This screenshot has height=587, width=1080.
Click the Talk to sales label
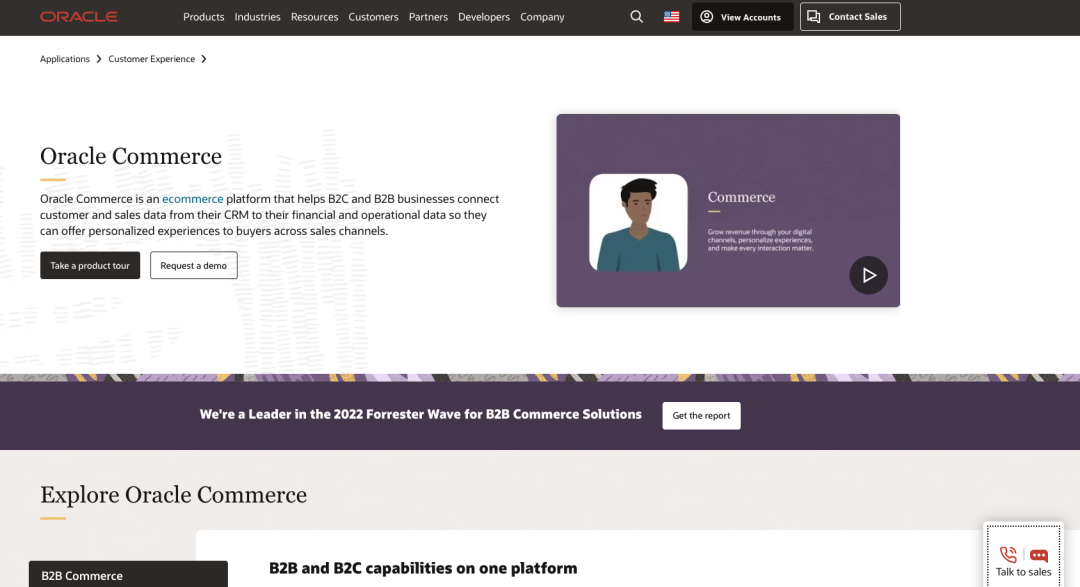(x=1024, y=572)
